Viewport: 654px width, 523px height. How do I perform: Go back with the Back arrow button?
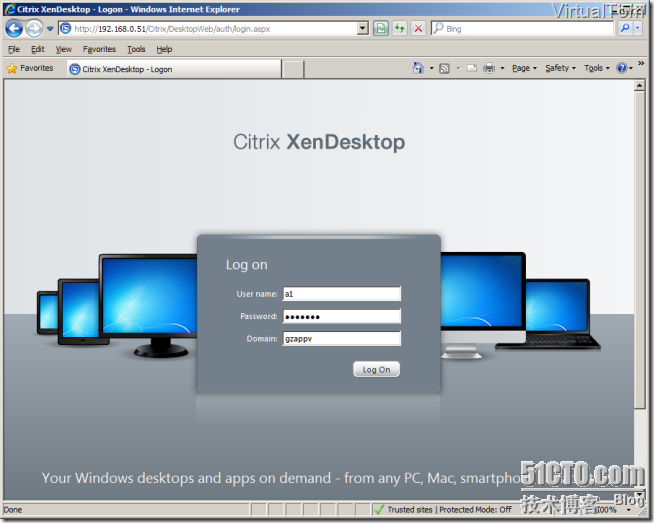coord(14,29)
